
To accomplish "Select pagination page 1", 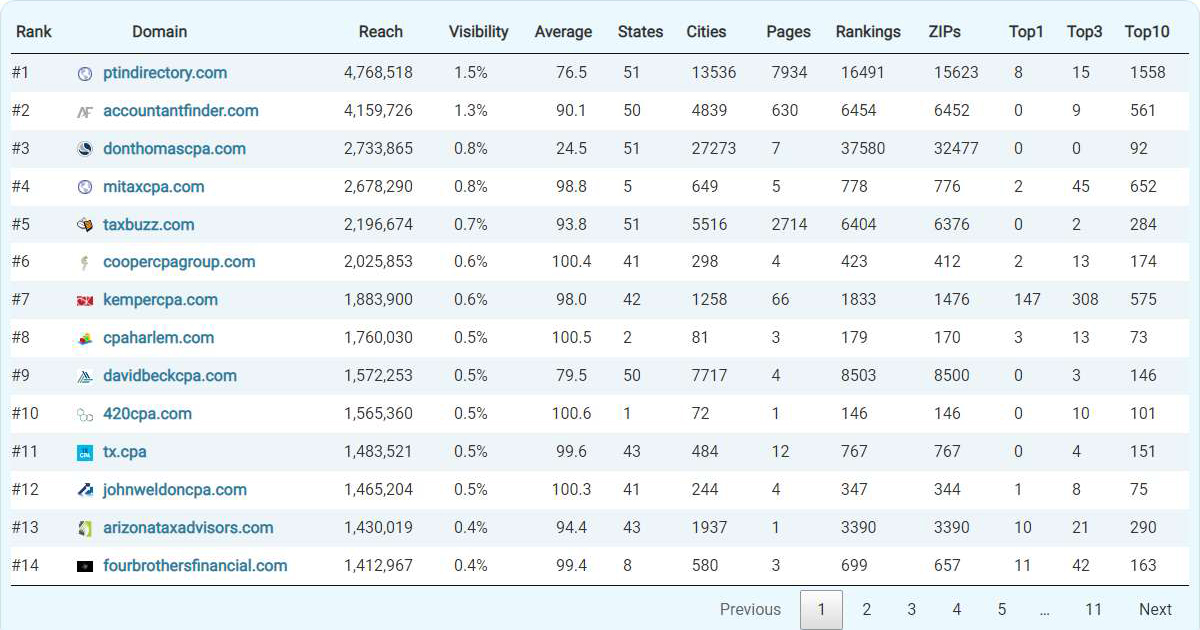I will tap(821, 610).
